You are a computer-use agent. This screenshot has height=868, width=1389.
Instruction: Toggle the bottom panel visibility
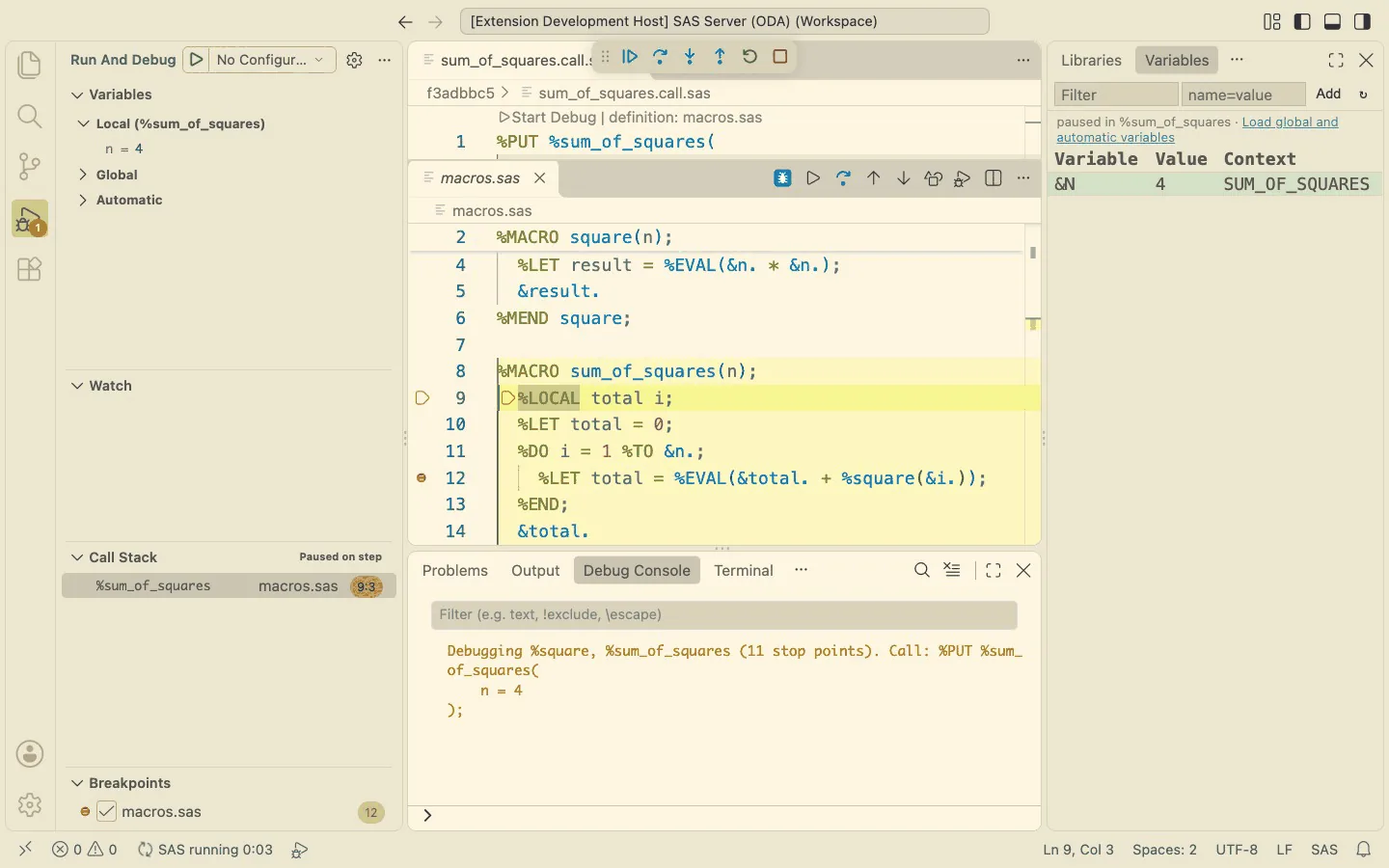(x=1332, y=21)
